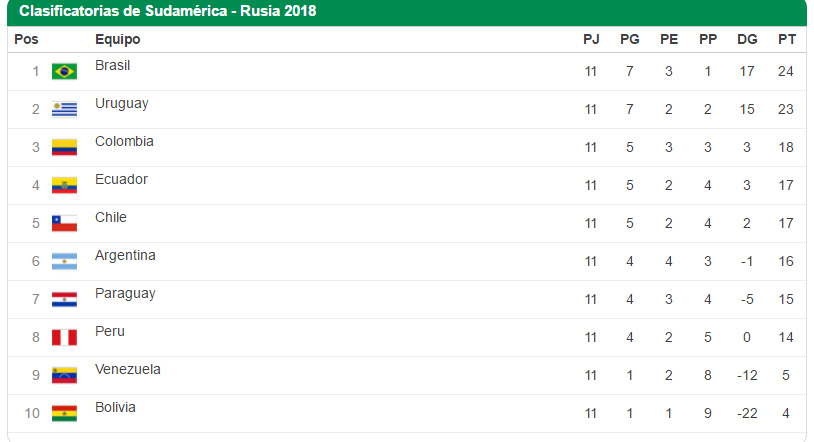Viewport: 814px width, 442px height.
Task: Click the Paraguay flag icon
Action: tap(64, 299)
